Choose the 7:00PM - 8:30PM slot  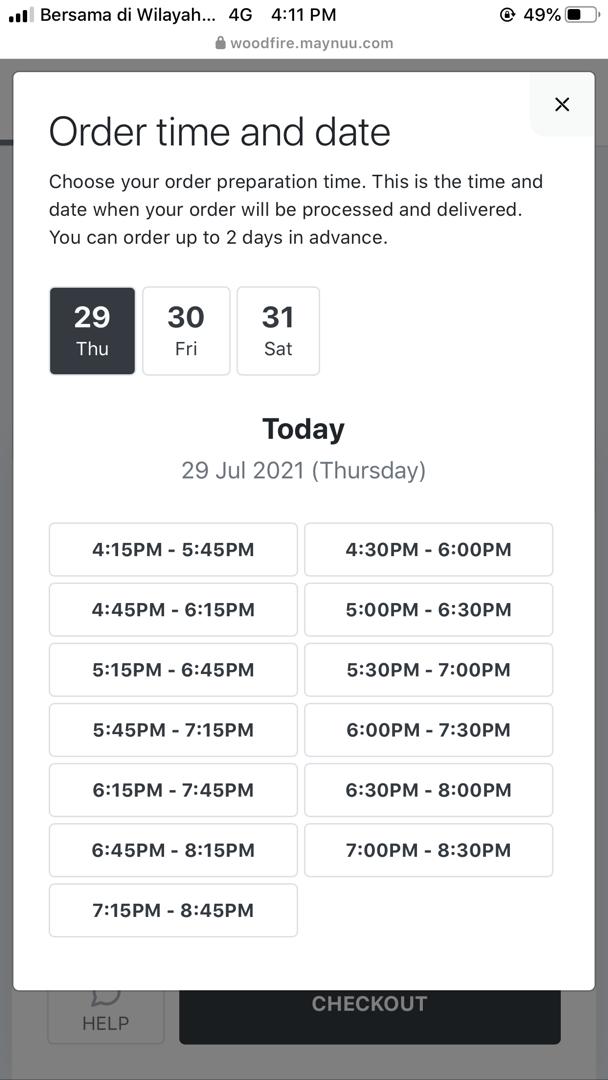[428, 850]
